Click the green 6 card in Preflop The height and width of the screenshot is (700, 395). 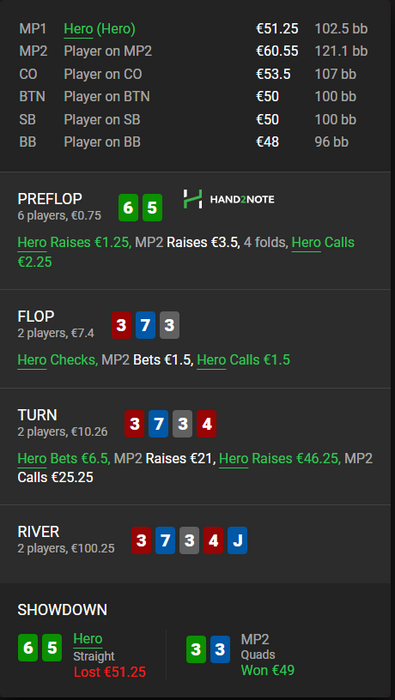click(128, 208)
